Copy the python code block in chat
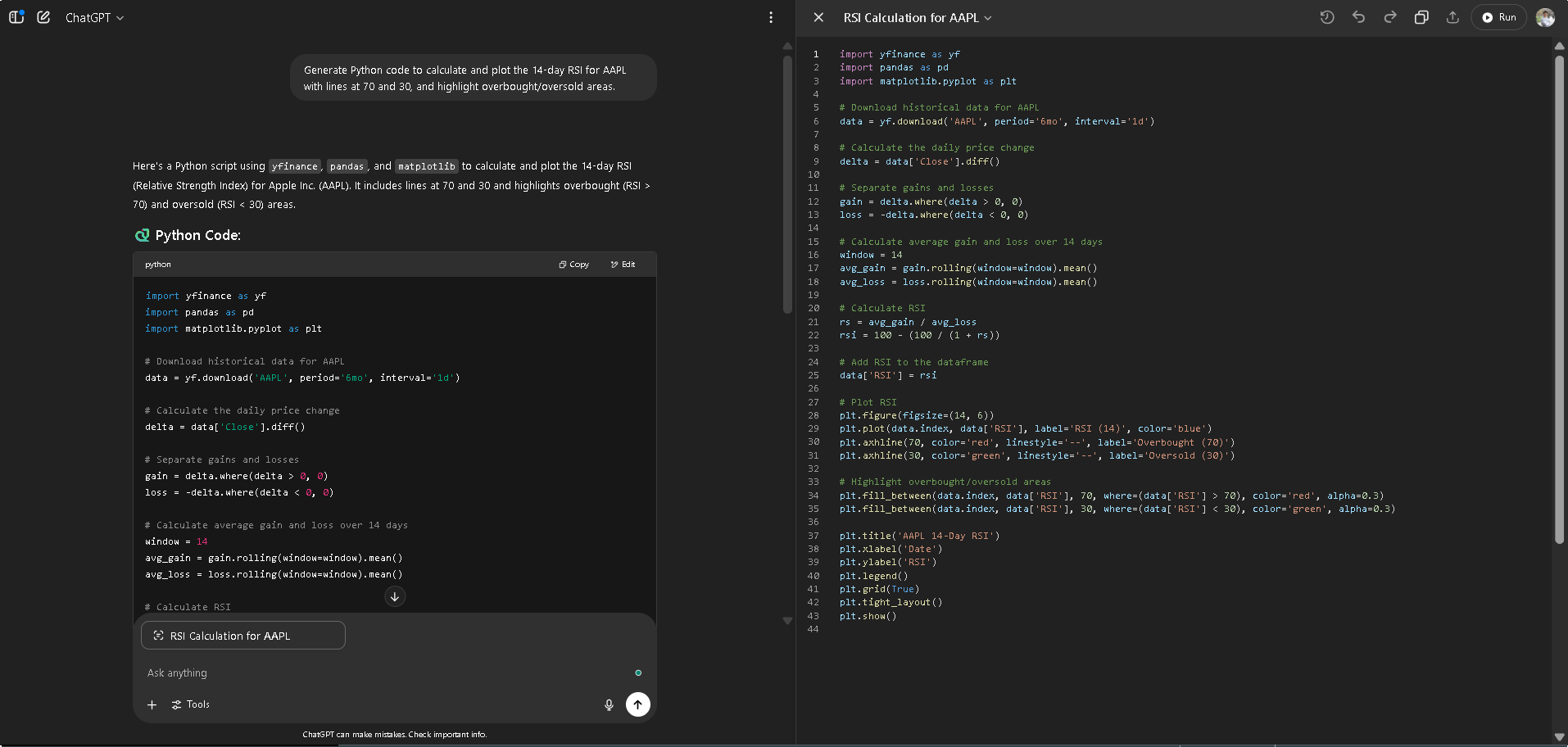The height and width of the screenshot is (747, 1568). tap(574, 265)
